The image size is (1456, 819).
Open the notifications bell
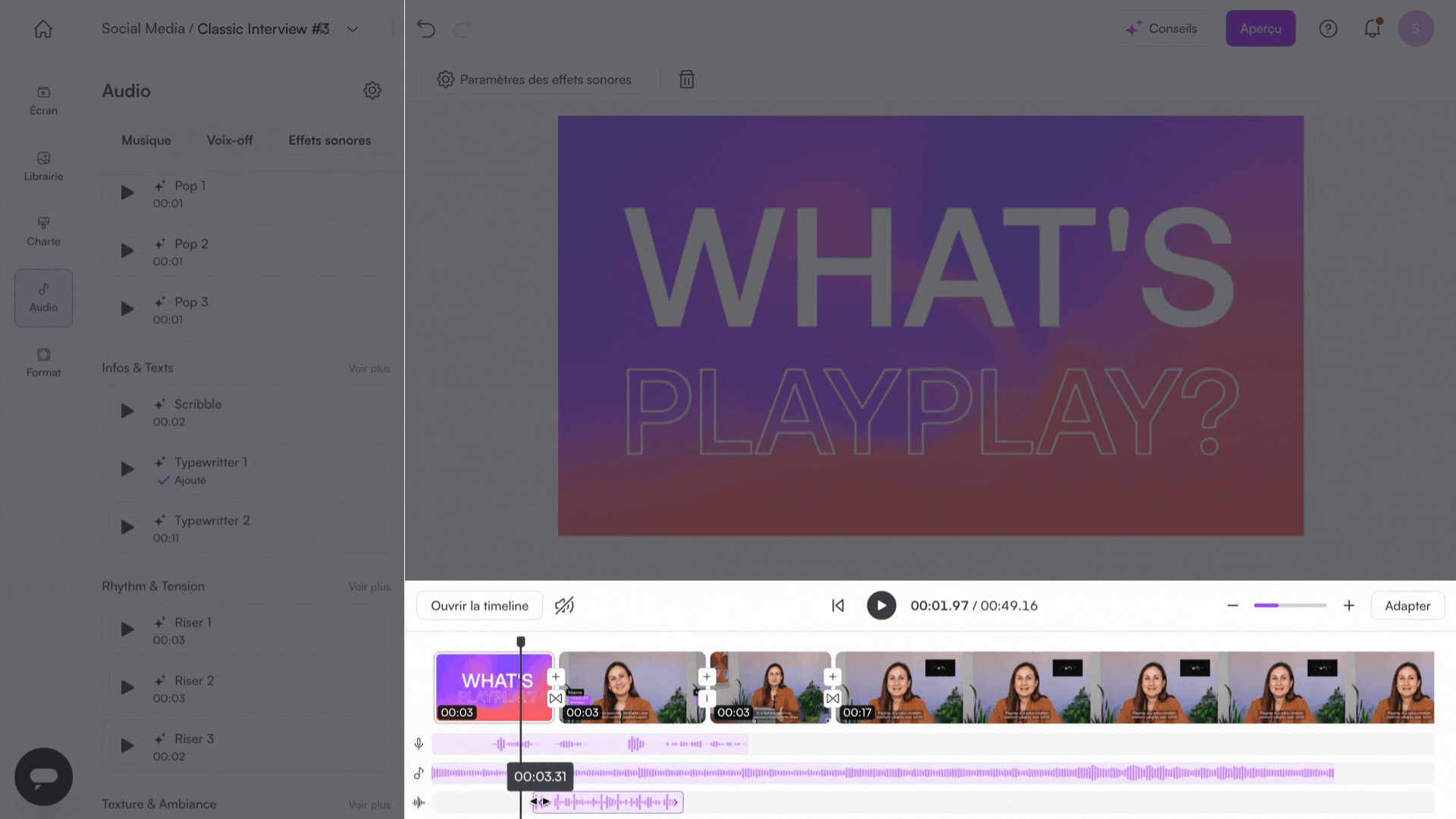[x=1372, y=29]
